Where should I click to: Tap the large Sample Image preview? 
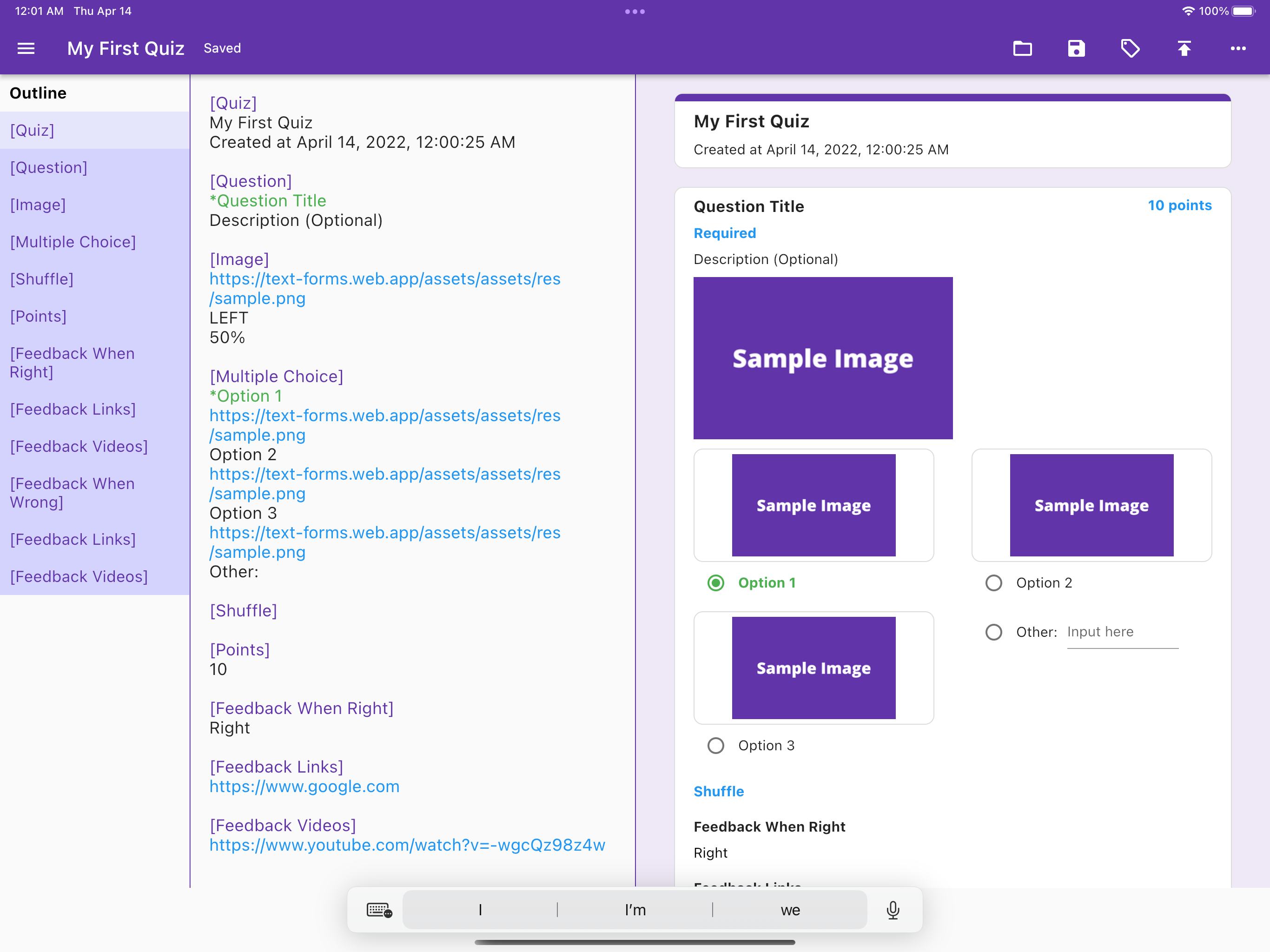[823, 358]
